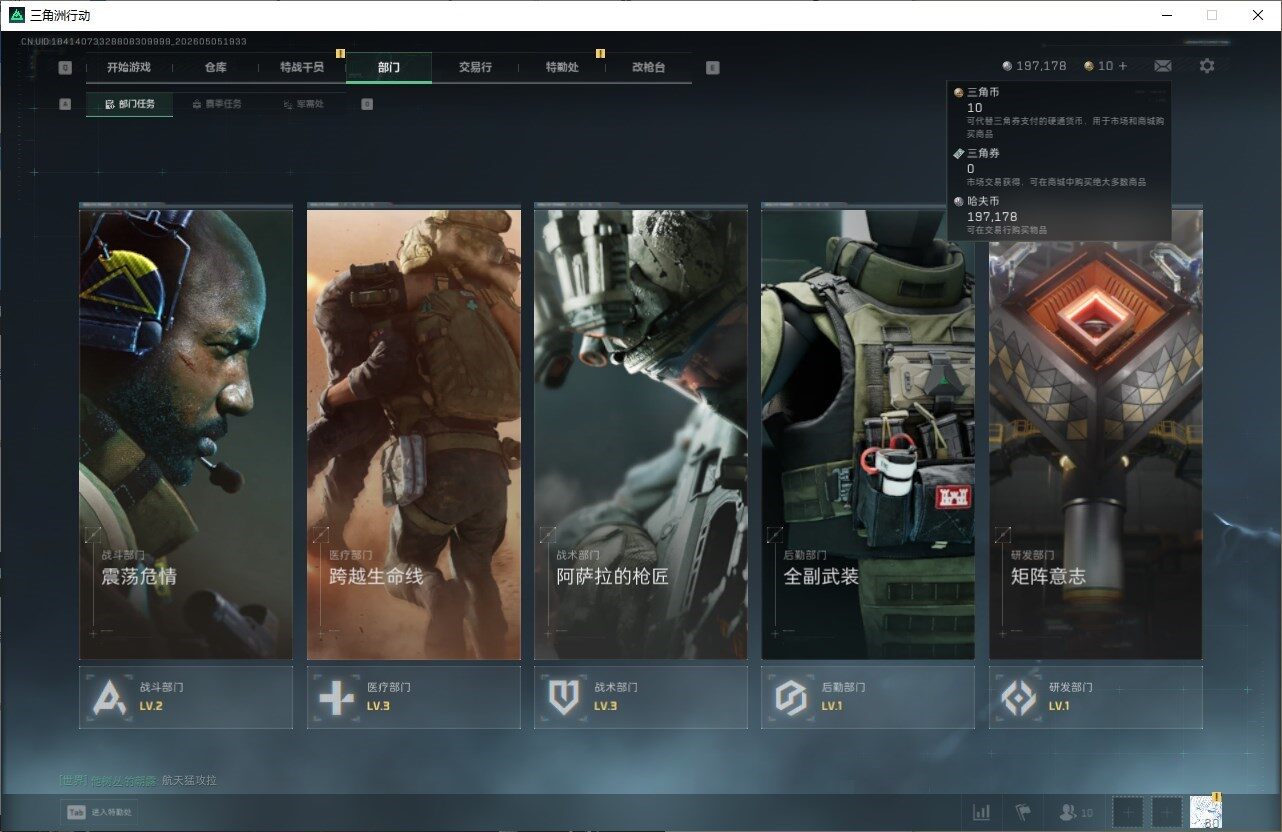Open the flag icon in bottom bar
The height and width of the screenshot is (832, 1282).
1023,812
